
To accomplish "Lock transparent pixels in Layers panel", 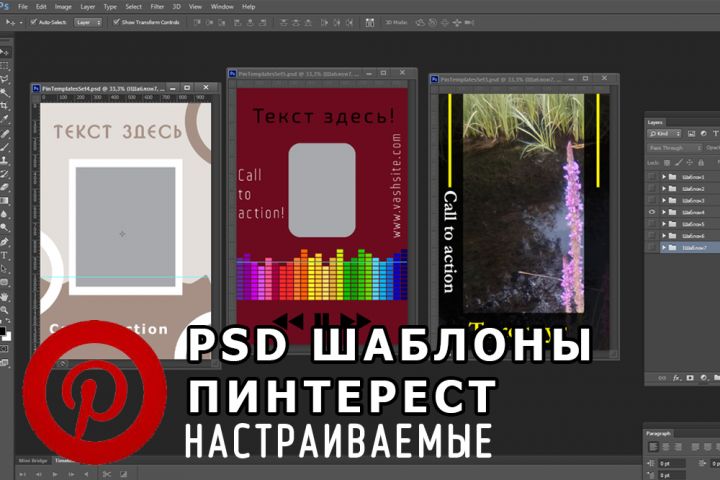I will click(x=667, y=163).
